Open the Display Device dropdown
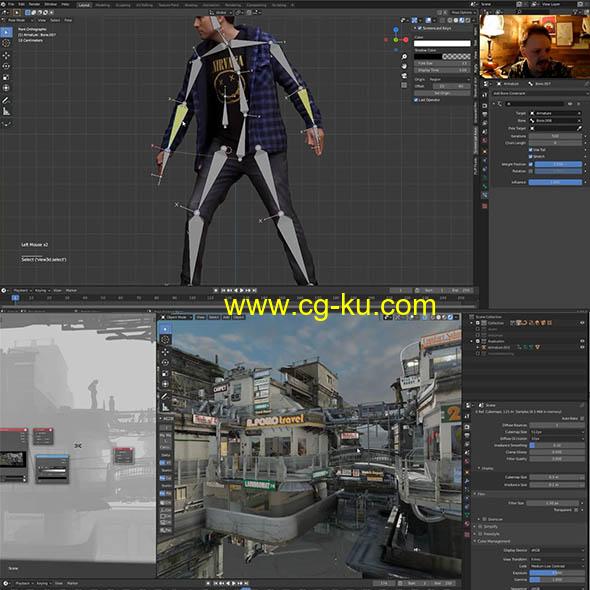The width and height of the screenshot is (590, 590). [557, 550]
